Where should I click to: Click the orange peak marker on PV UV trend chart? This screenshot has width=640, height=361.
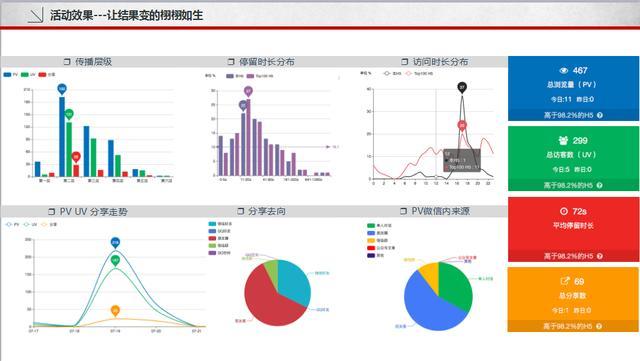click(116, 311)
